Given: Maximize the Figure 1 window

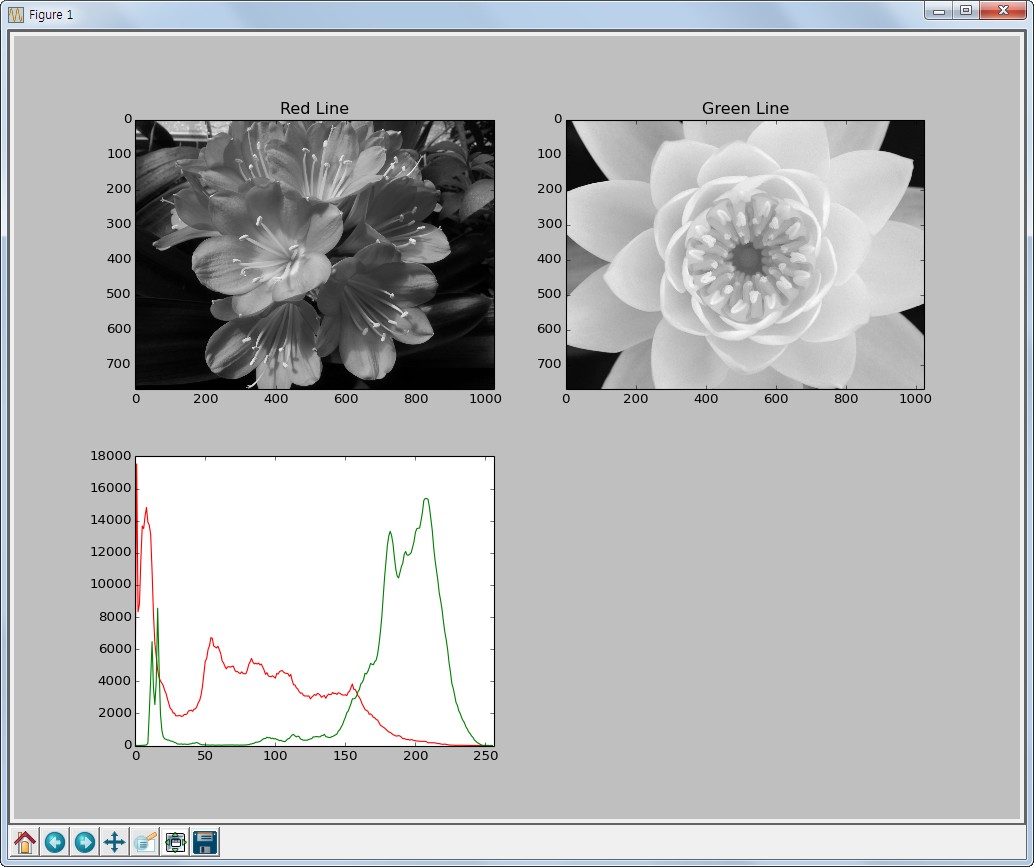Looking at the screenshot, I should coord(966,10).
